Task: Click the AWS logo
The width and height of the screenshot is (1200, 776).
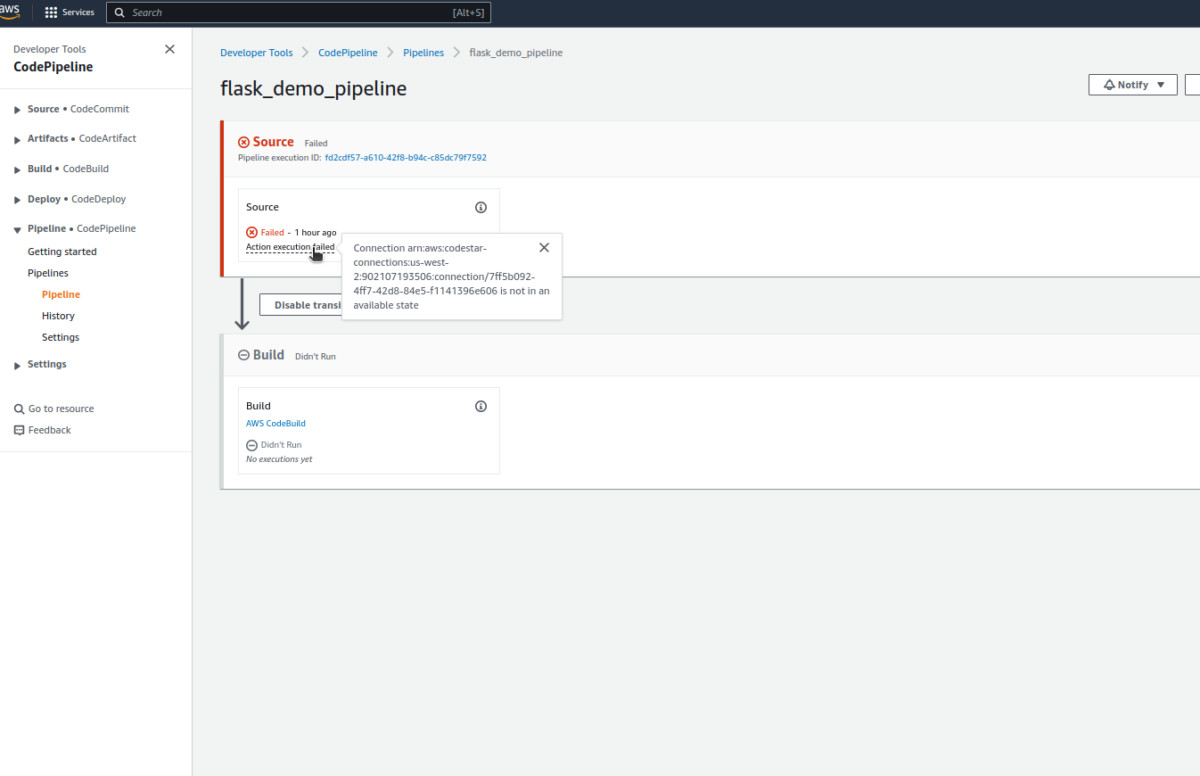Action: (x=9, y=11)
